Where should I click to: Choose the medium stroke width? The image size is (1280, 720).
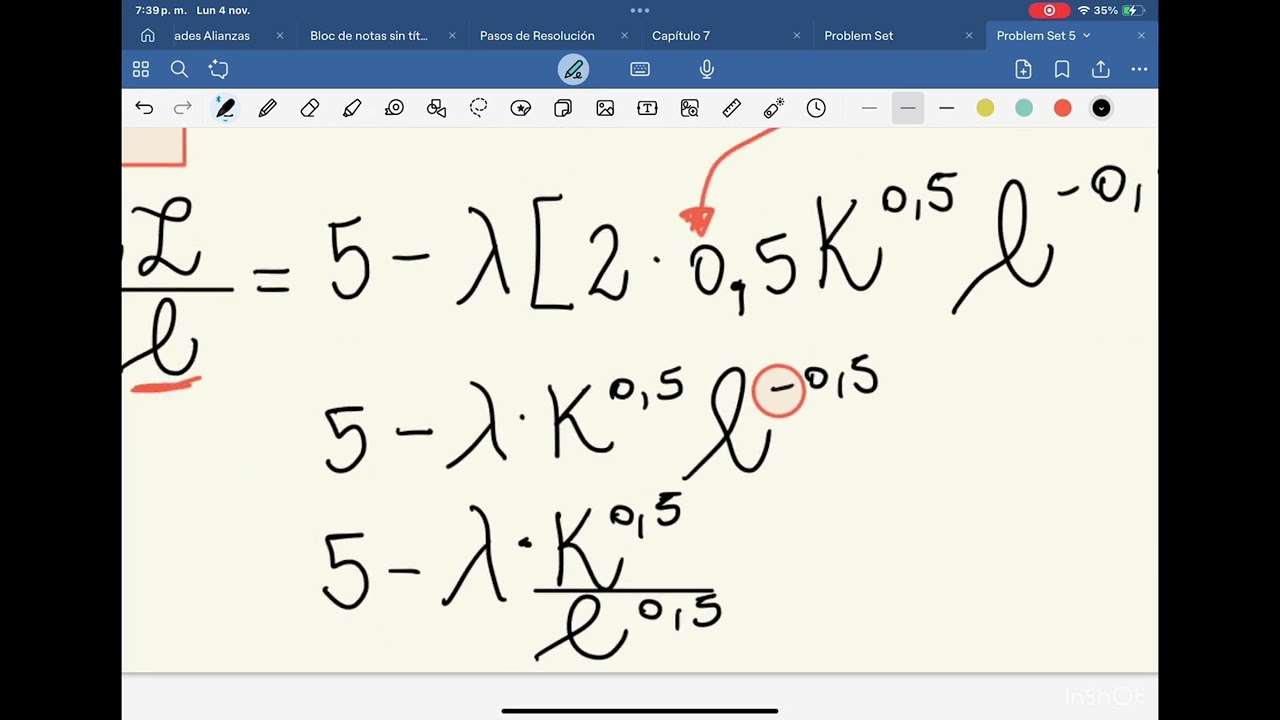[x=908, y=108]
